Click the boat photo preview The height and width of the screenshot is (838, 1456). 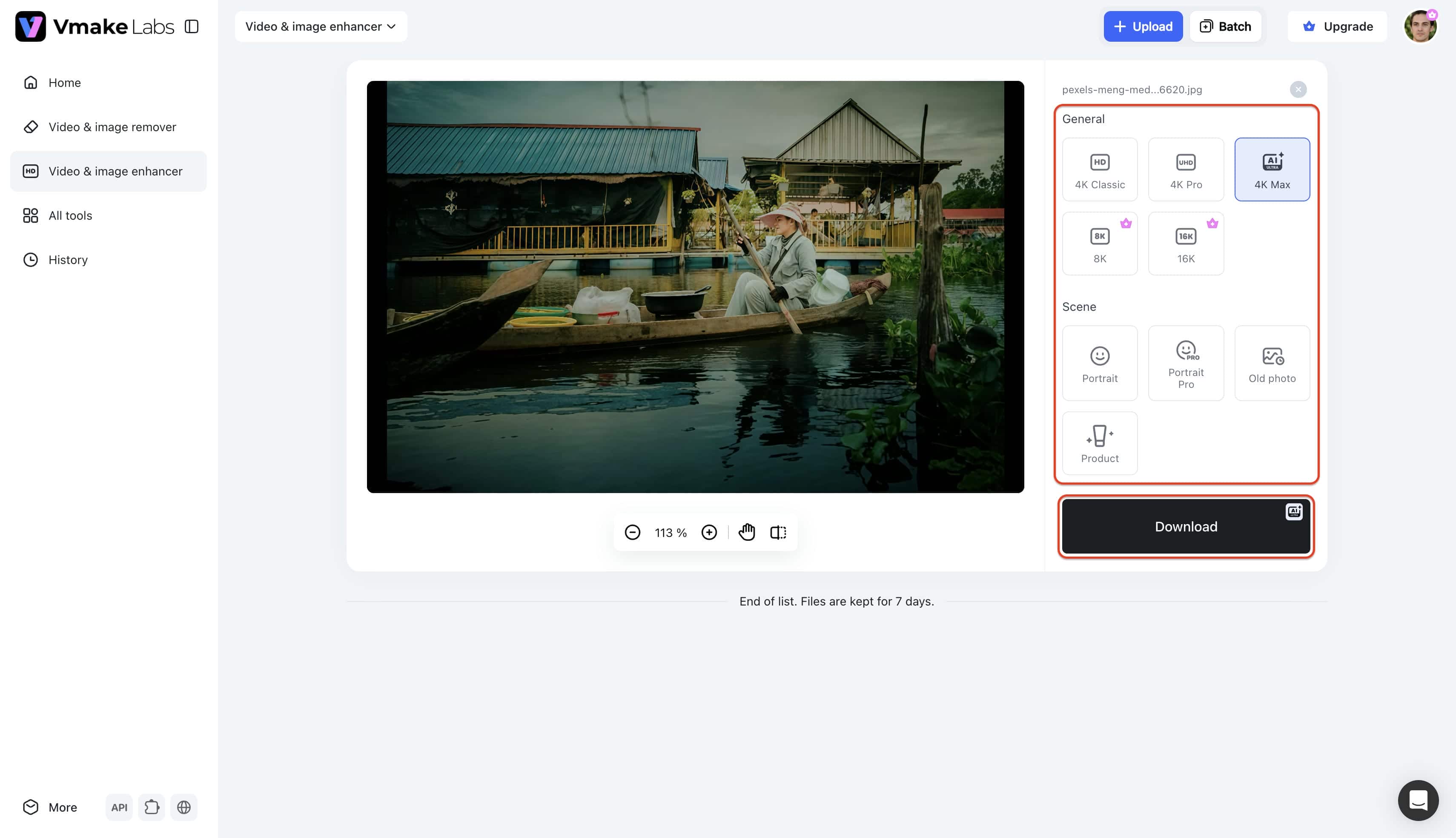pyautogui.click(x=695, y=287)
